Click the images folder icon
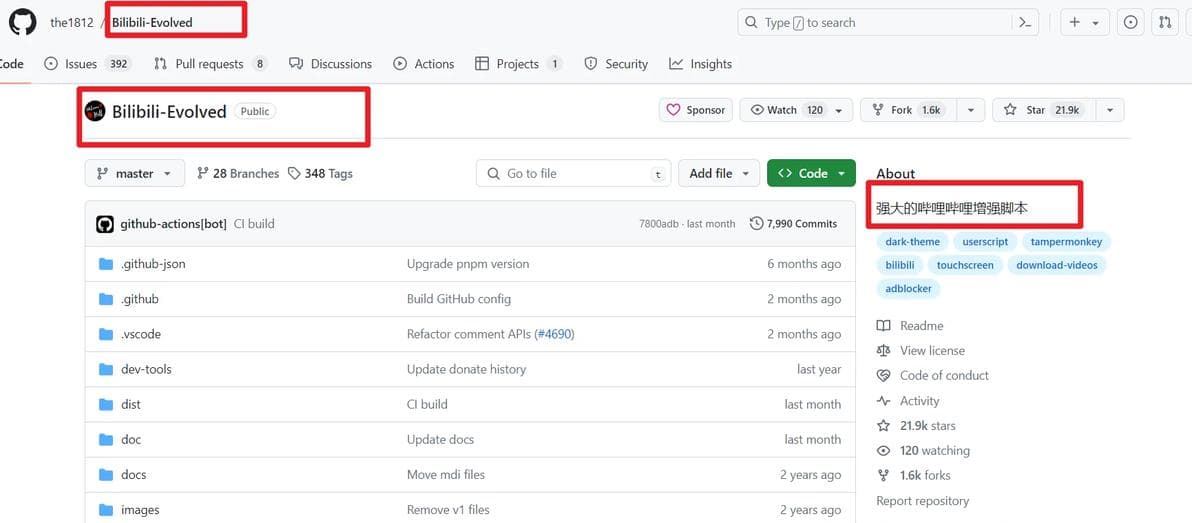Image resolution: width=1192 pixels, height=523 pixels. (x=106, y=510)
